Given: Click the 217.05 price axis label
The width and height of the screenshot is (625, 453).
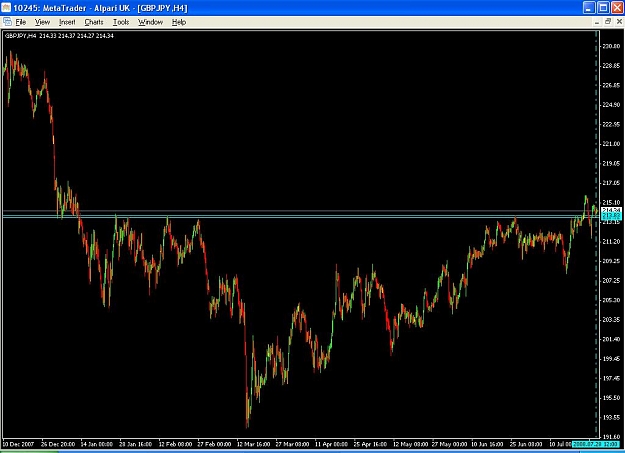Looking at the screenshot, I should click(611, 183).
